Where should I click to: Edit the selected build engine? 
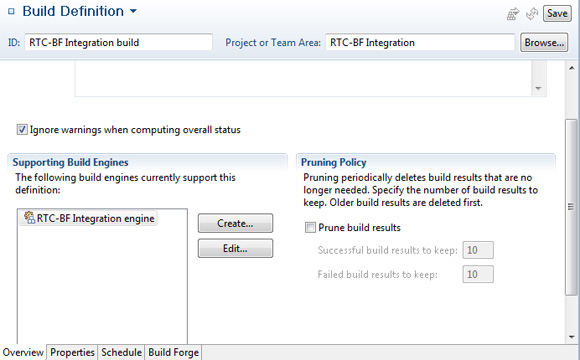(x=235, y=248)
